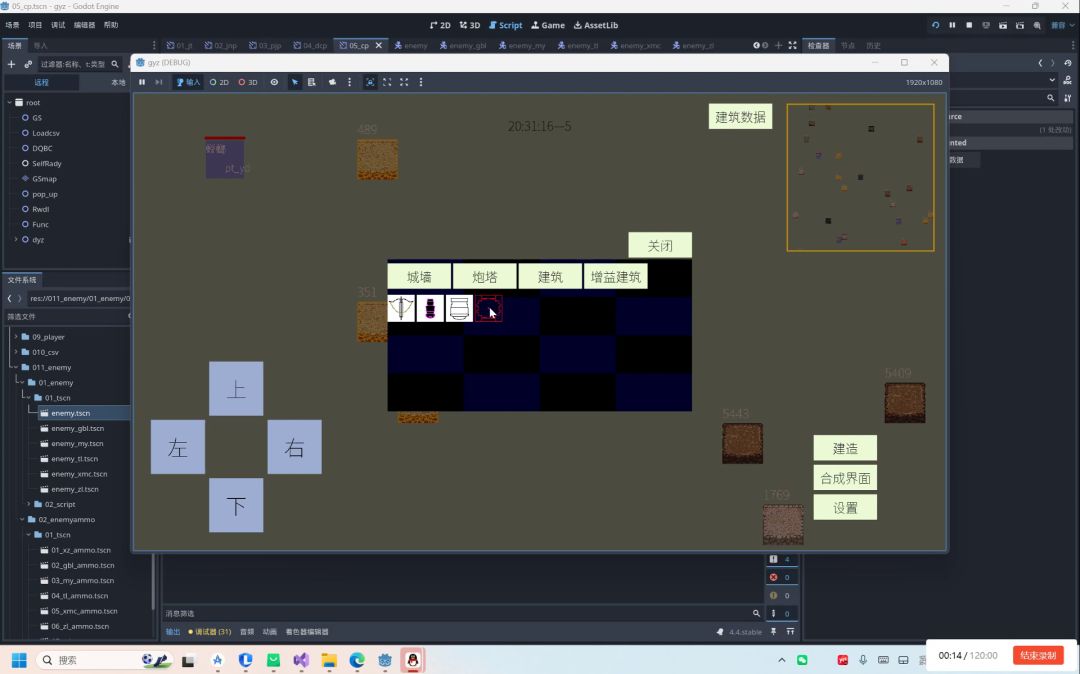Add a new node with plus icon
Screen dimensions: 1080x674
[11, 64]
